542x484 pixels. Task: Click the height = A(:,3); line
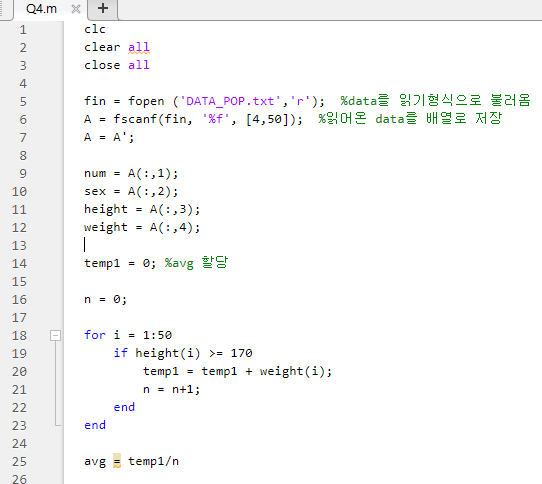coord(142,209)
